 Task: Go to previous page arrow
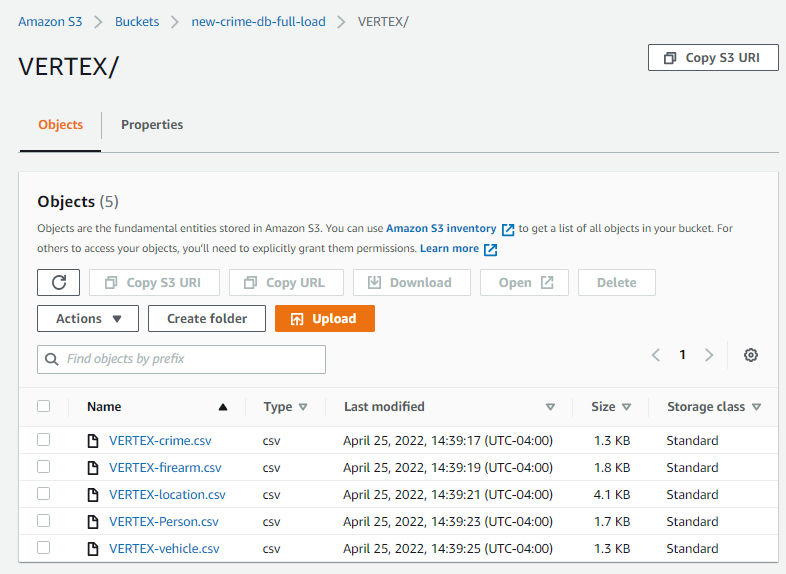[x=656, y=355]
